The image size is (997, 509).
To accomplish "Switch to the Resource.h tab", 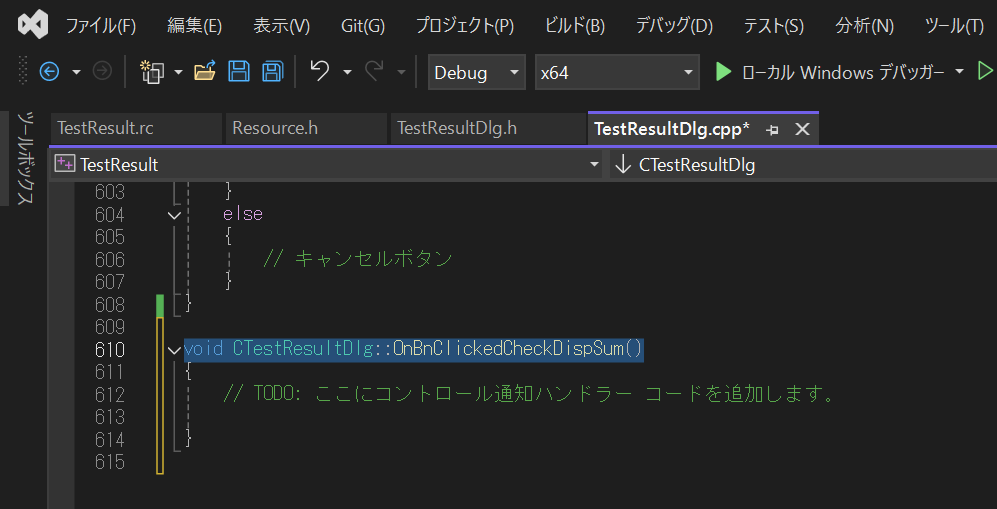I will [275, 128].
